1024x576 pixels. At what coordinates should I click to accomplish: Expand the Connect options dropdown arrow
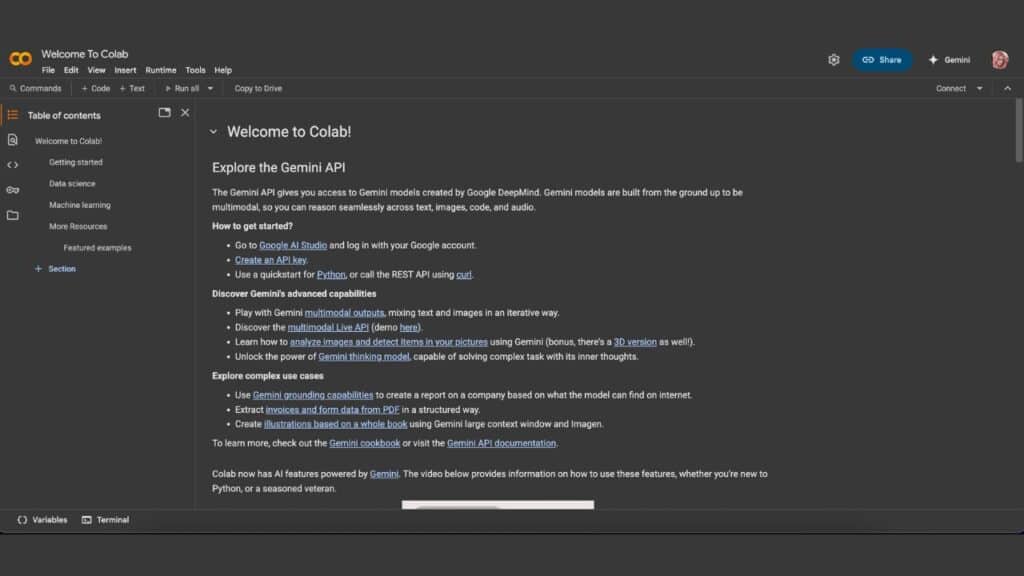[x=979, y=88]
